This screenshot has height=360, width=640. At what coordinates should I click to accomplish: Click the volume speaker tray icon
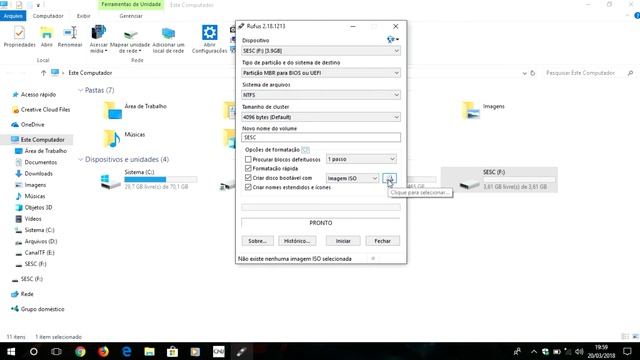point(579,351)
